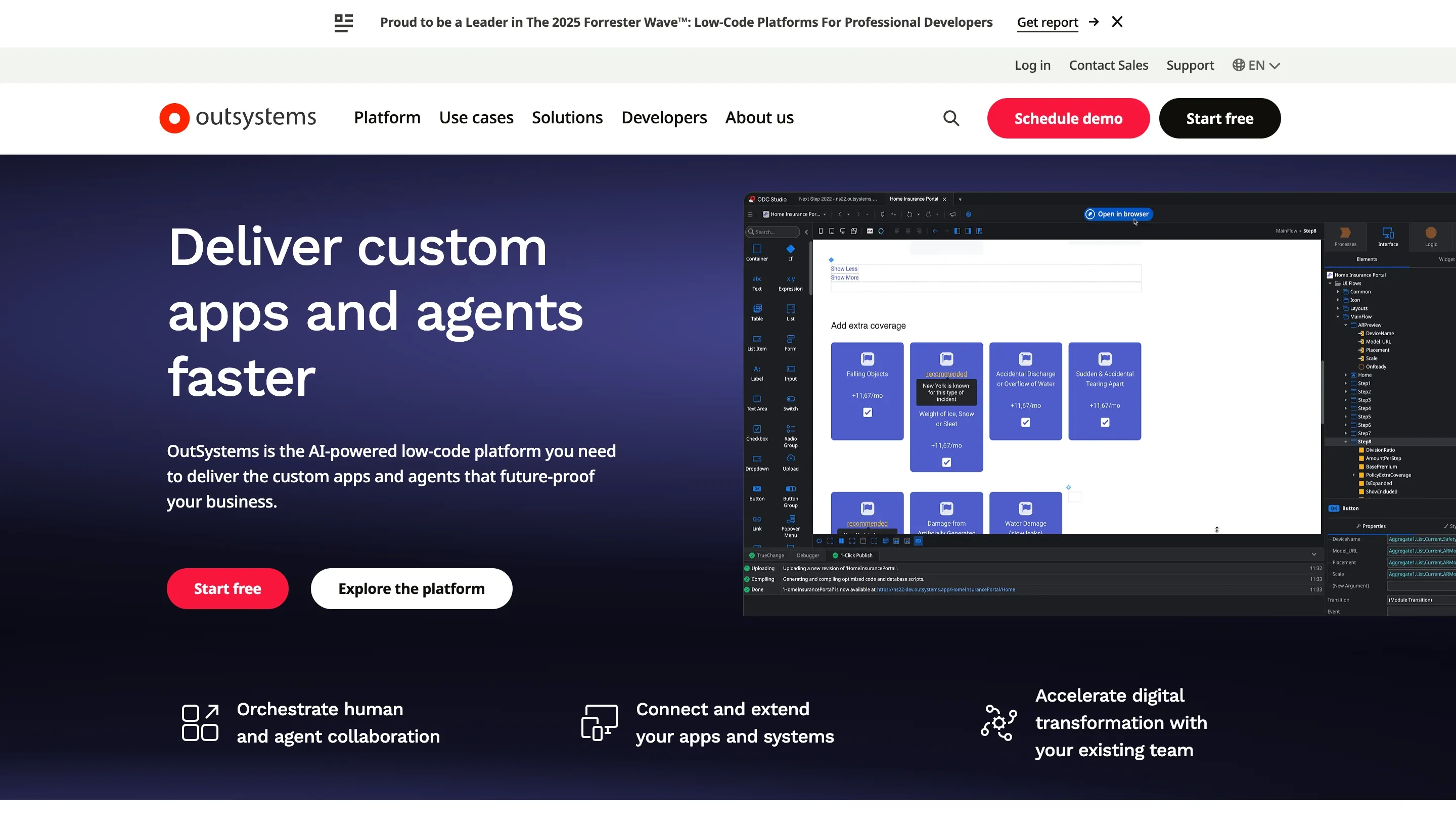
Task: Switch to the Interface tab
Action: [1387, 236]
